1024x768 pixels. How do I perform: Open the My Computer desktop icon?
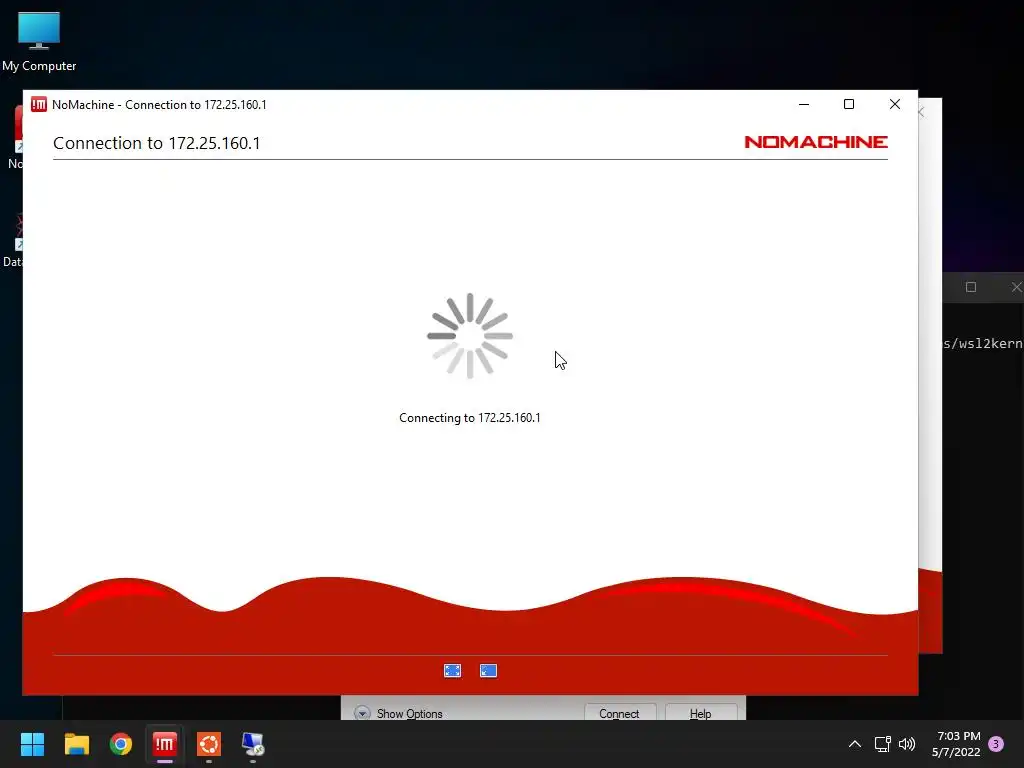pyautogui.click(x=39, y=42)
